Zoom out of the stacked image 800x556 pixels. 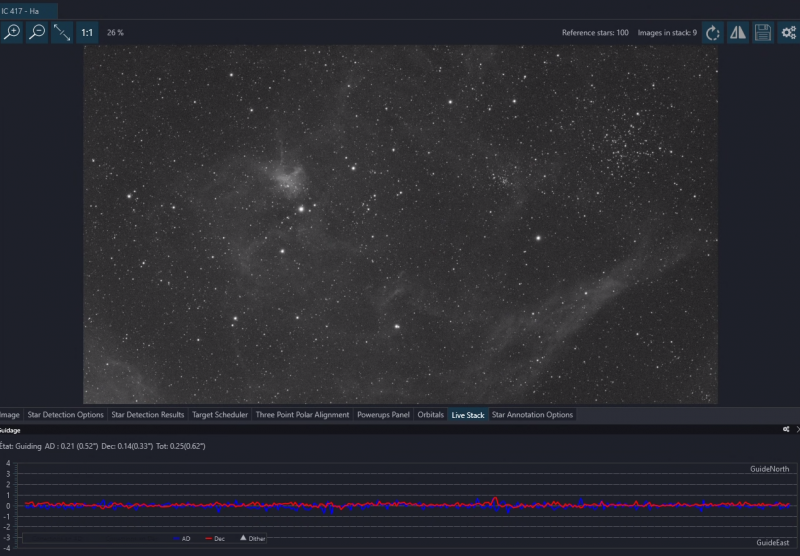click(37, 33)
